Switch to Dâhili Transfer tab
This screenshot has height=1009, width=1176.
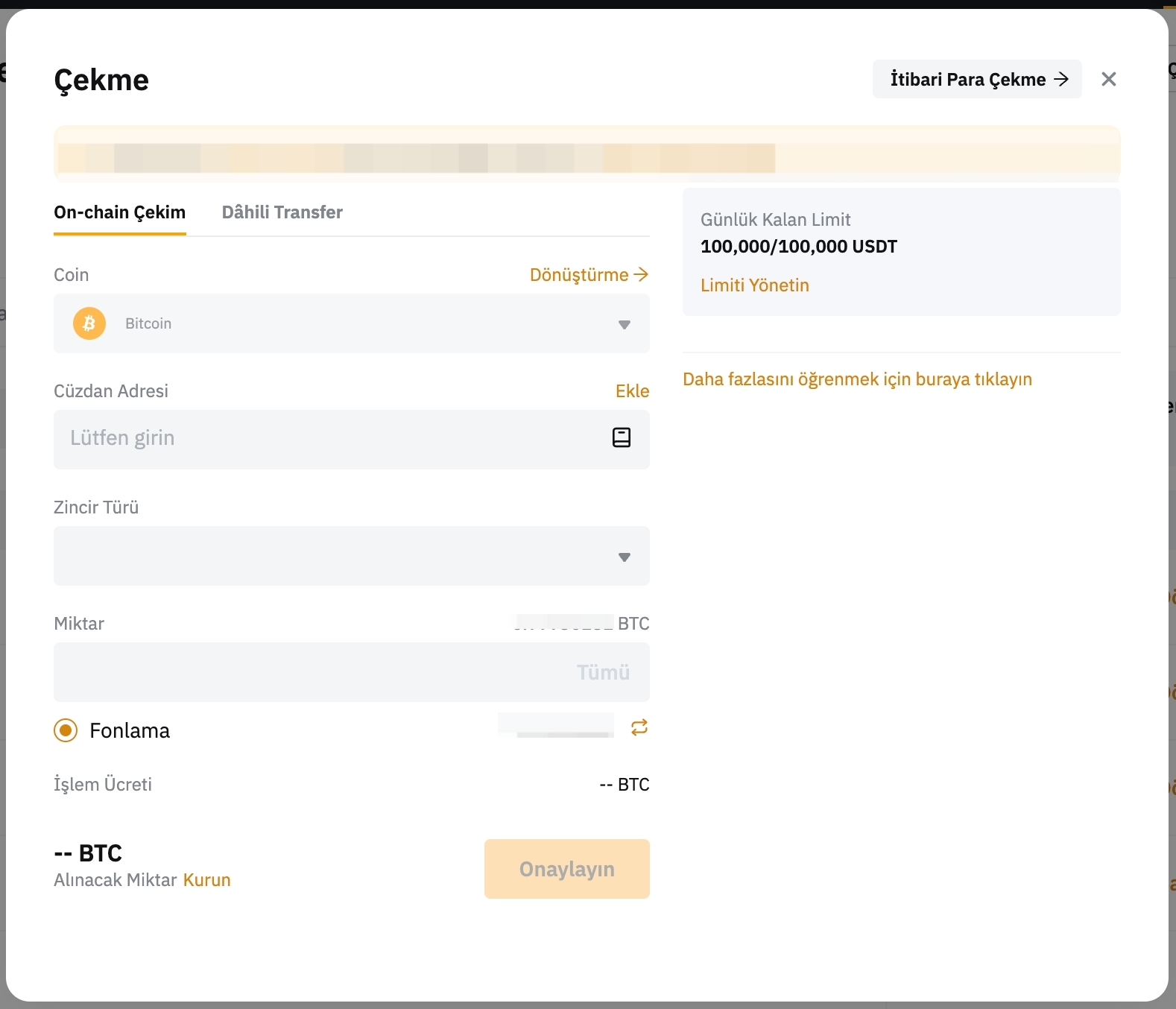tap(282, 212)
